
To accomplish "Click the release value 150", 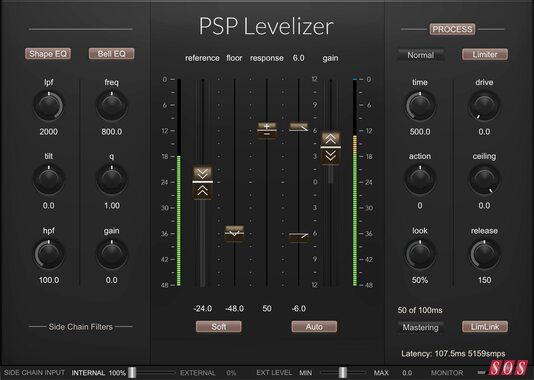I will [484, 280].
